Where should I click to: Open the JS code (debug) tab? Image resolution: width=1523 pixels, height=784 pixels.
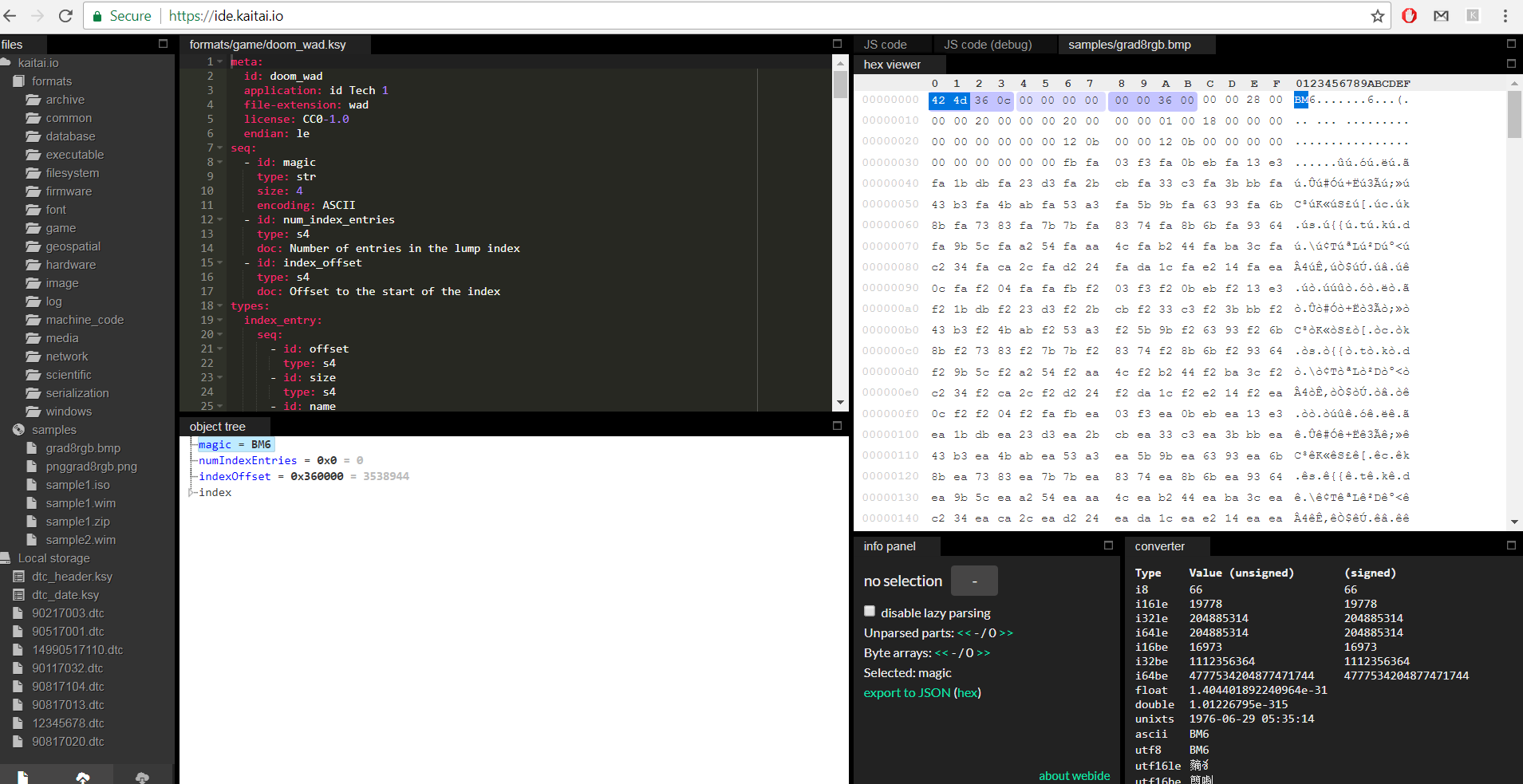(x=988, y=45)
